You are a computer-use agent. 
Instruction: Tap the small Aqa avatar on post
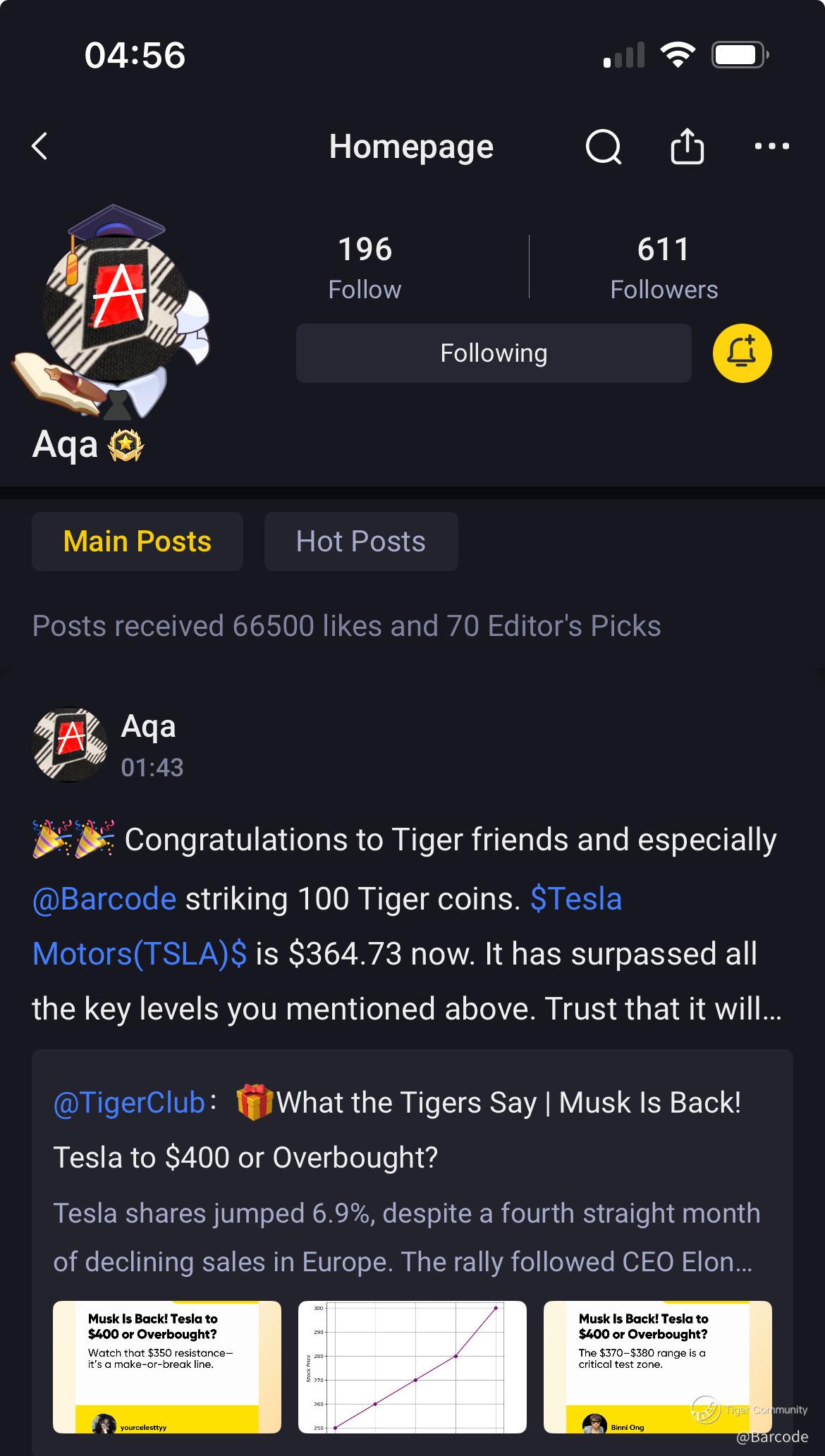(69, 745)
